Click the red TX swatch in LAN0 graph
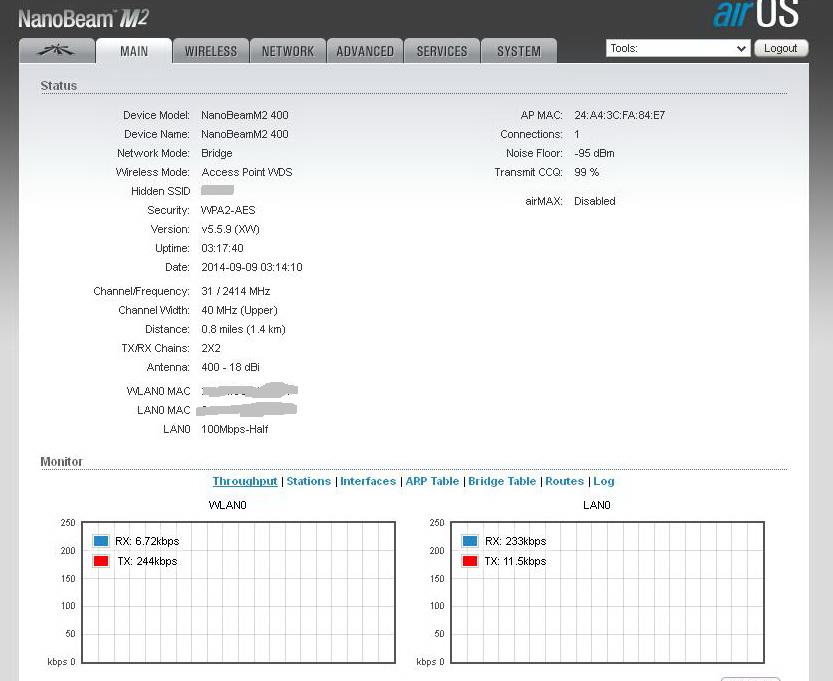 point(470,561)
